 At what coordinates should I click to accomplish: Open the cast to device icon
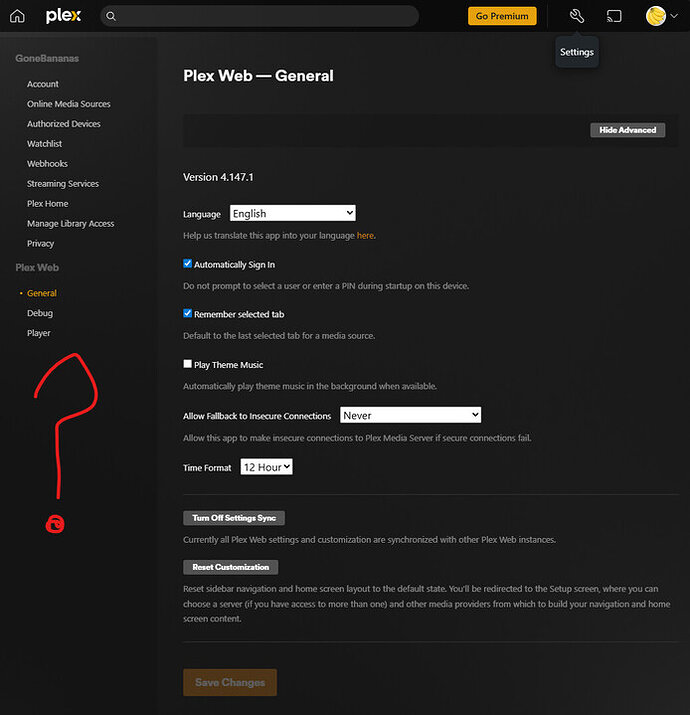click(x=614, y=16)
